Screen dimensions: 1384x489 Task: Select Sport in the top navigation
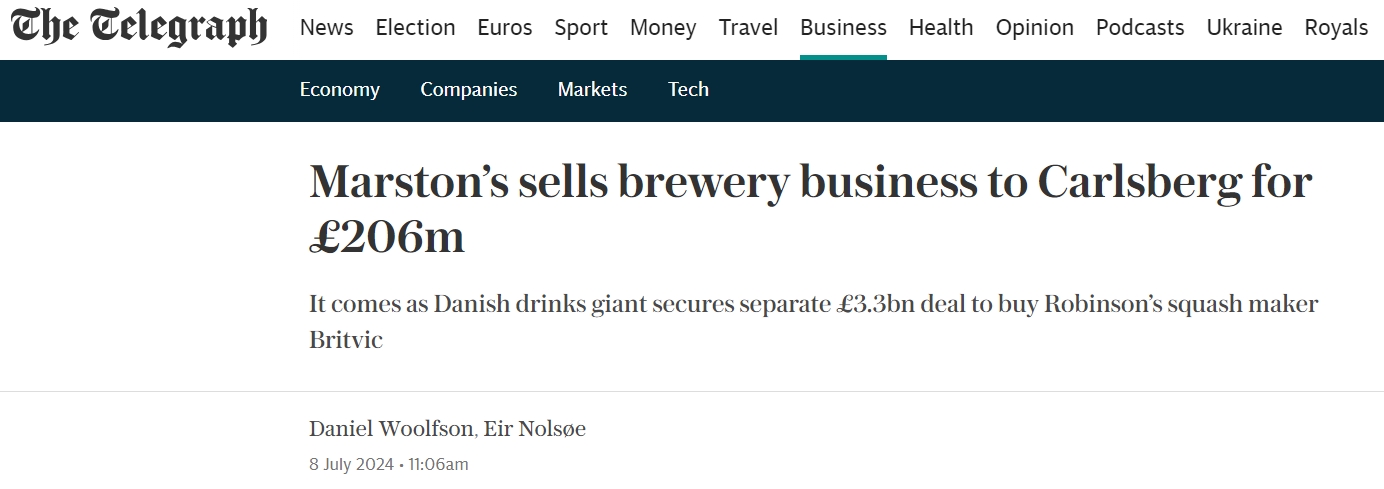pyautogui.click(x=581, y=28)
